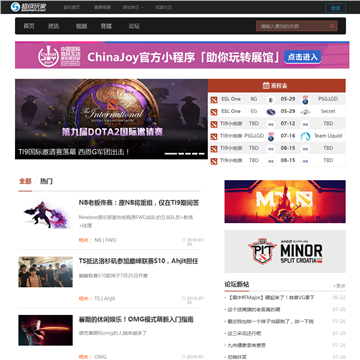360x360 pixels.
Task: Click summary text 巅峰联赛S10即将于7月25日开赛
Action: 113,276
